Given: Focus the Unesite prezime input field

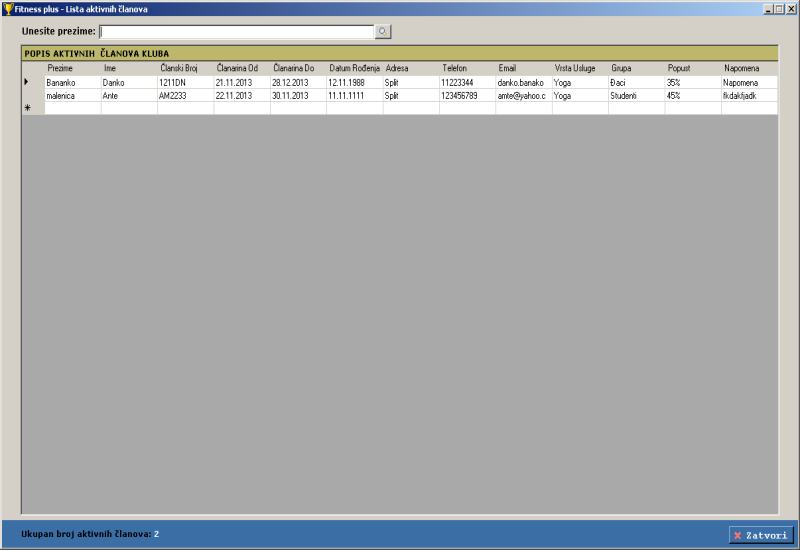Looking at the screenshot, I should point(237,32).
